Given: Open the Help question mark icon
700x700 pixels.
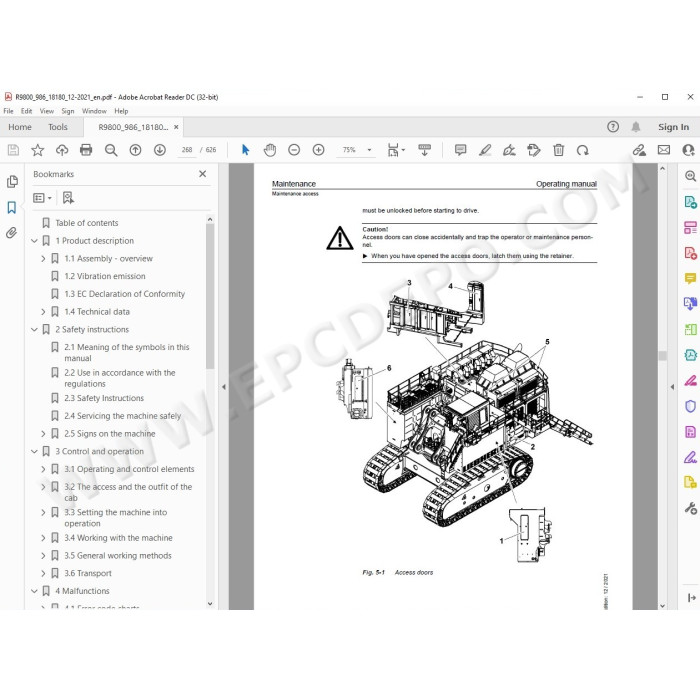Looking at the screenshot, I should tap(613, 127).
